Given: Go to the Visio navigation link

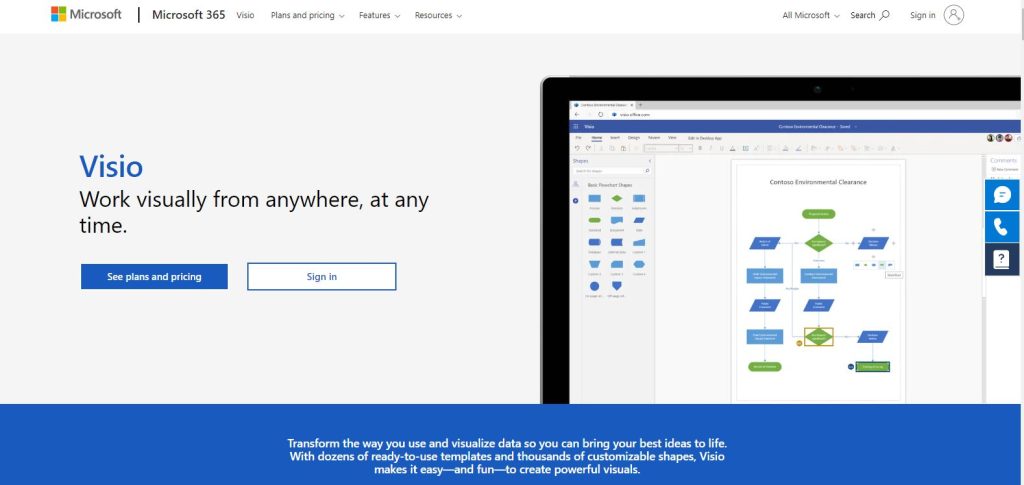Looking at the screenshot, I should pyautogui.click(x=245, y=16).
